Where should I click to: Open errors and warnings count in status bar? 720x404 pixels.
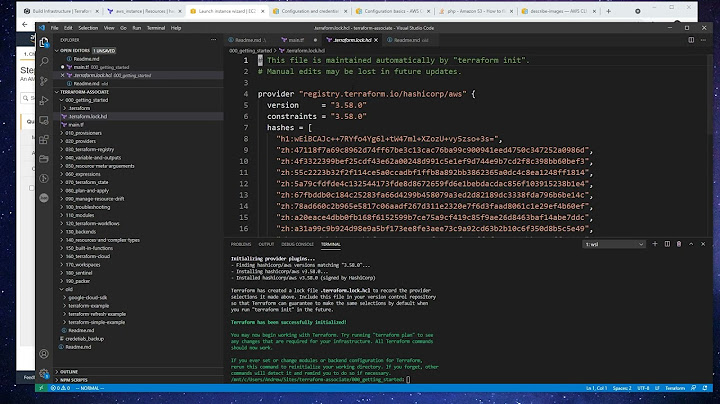click(x=60, y=388)
